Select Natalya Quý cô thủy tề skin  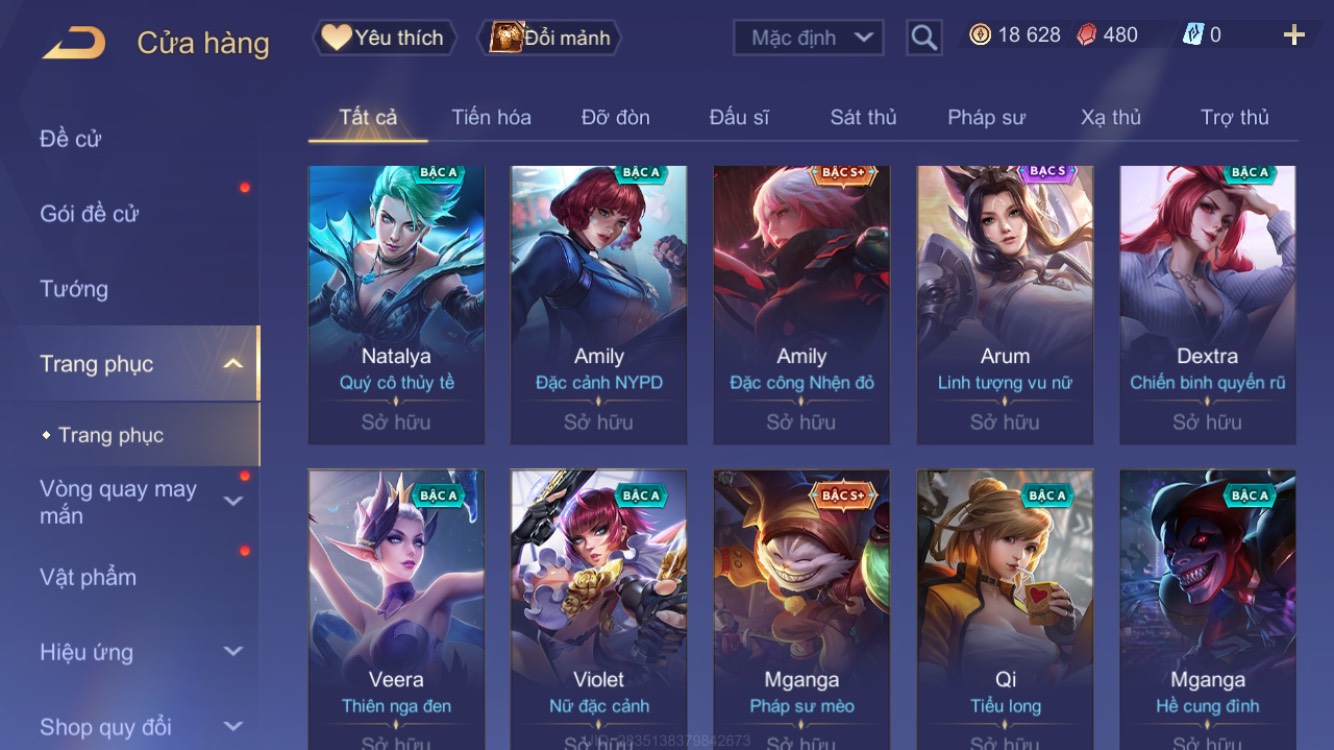coord(396,305)
